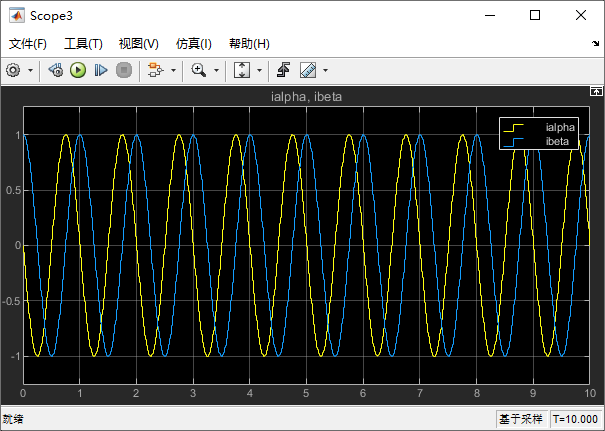Click the x-axis tick label 5
The width and height of the screenshot is (605, 431).
click(306, 393)
